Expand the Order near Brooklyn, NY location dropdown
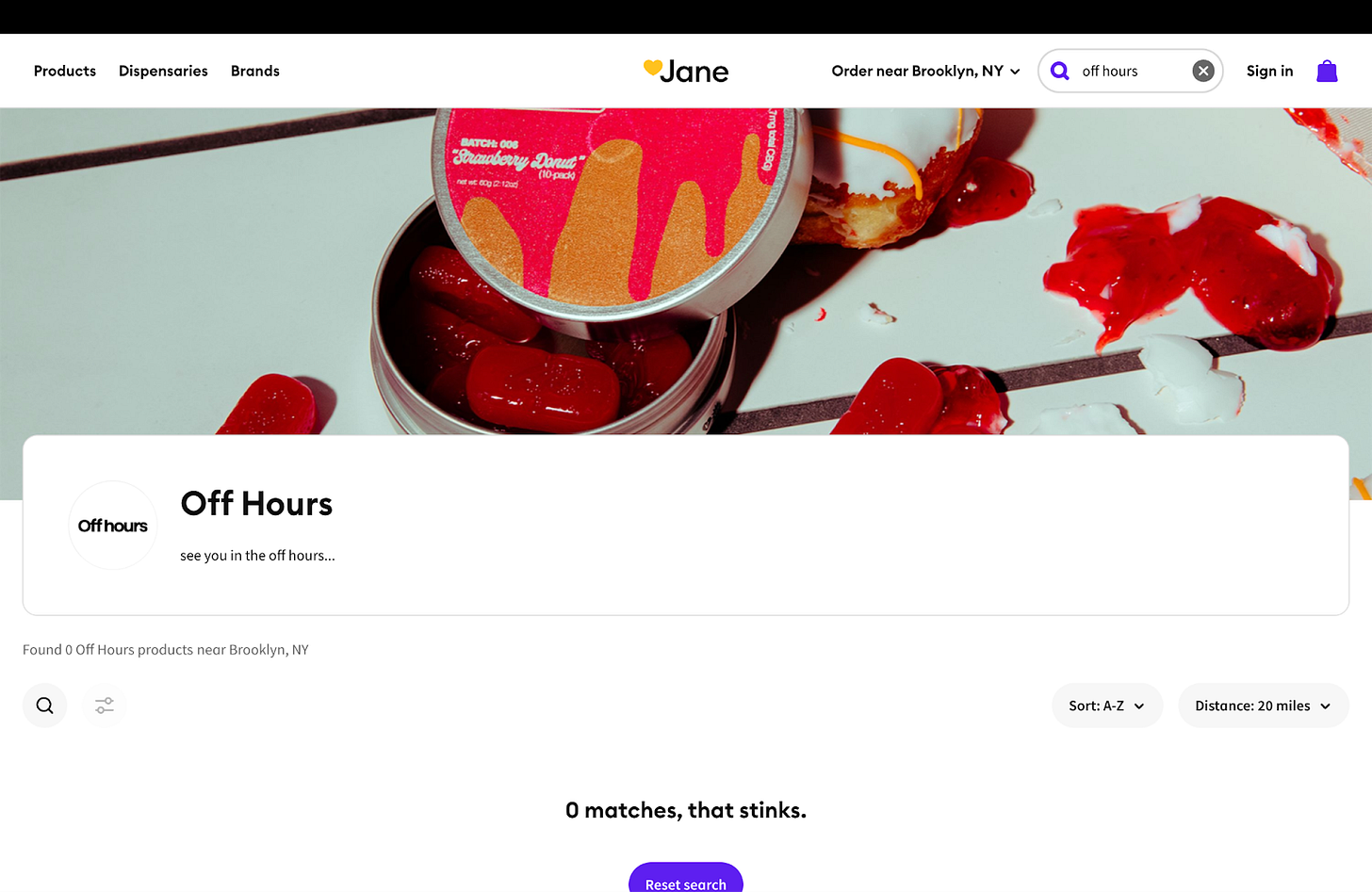This screenshot has height=892, width=1372. click(925, 71)
